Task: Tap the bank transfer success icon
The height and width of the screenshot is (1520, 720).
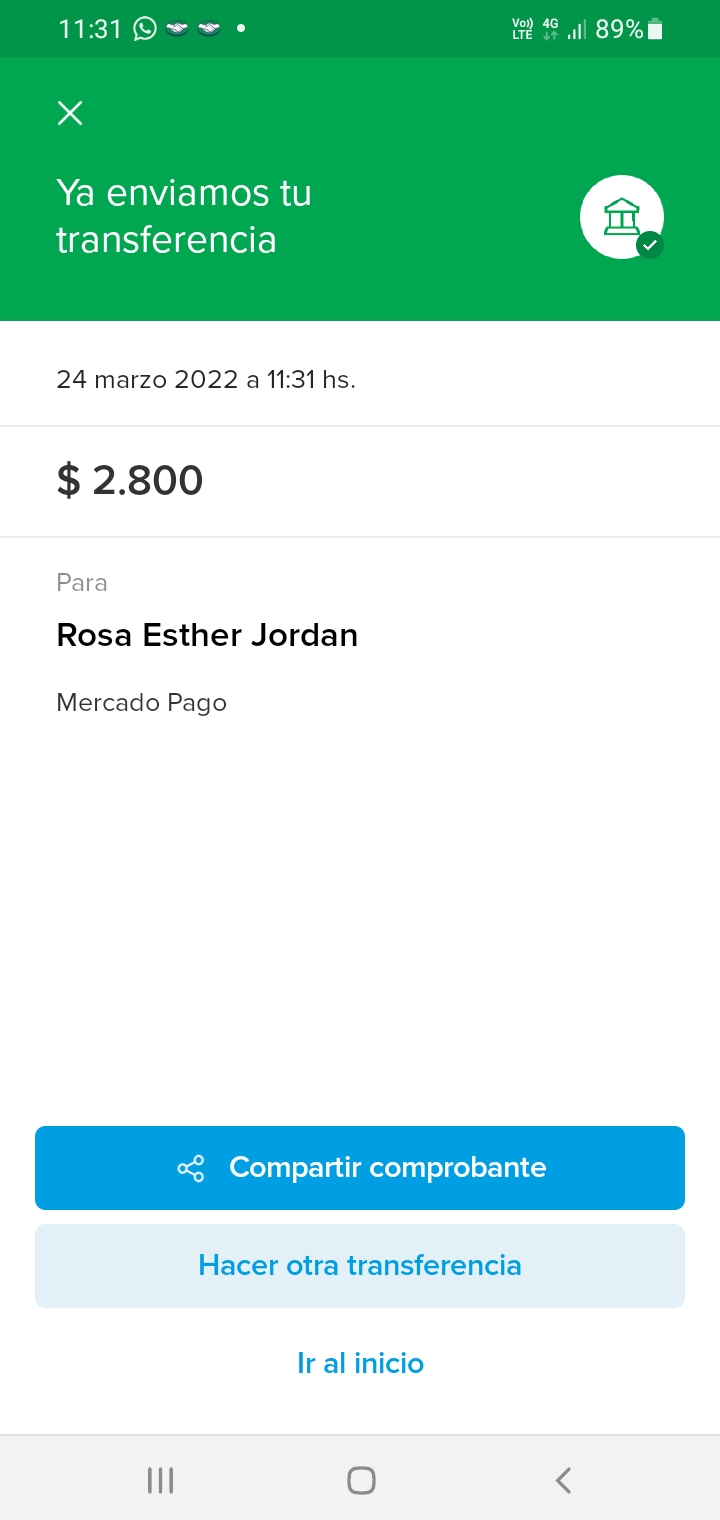Action: (620, 216)
